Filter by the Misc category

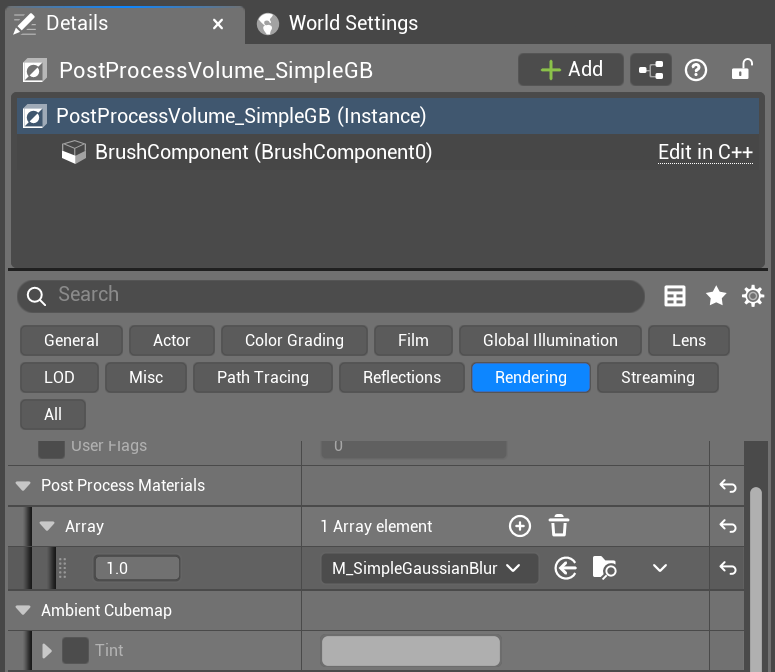146,378
